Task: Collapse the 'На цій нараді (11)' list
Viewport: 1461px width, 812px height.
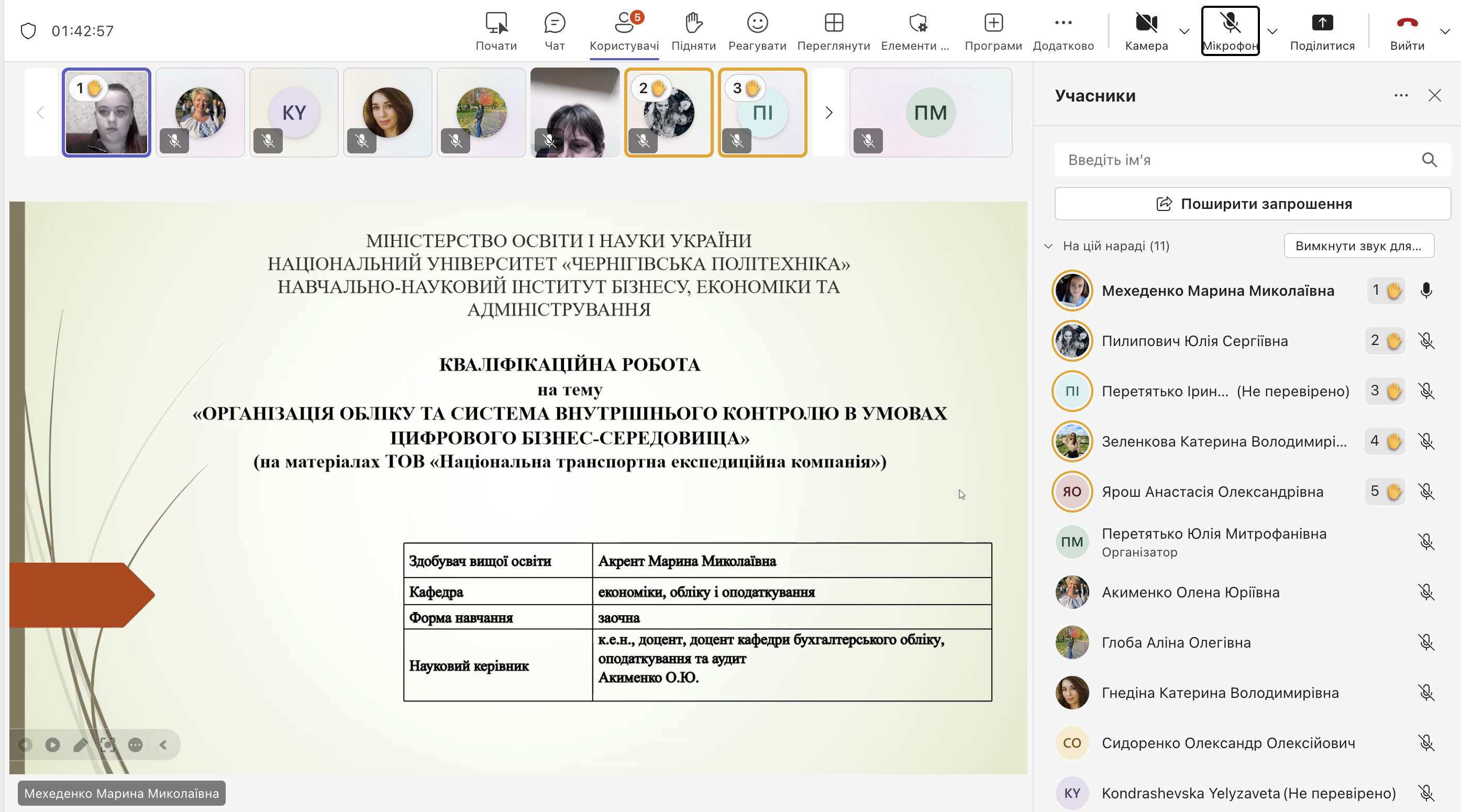Action: click(x=1048, y=246)
